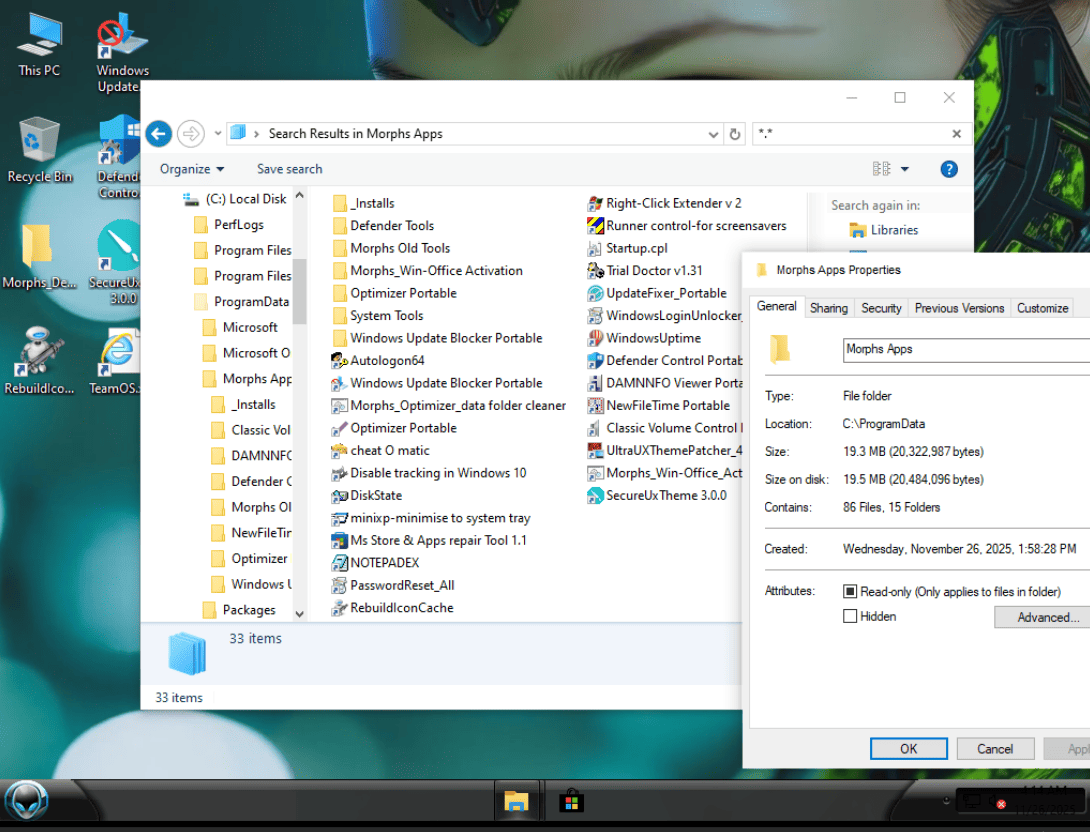
Task: Click the refresh button beside address bar
Action: pos(736,134)
